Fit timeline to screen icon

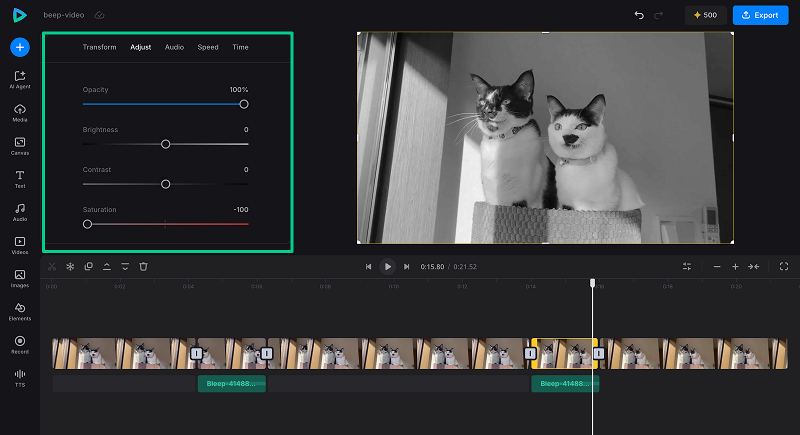tap(754, 267)
